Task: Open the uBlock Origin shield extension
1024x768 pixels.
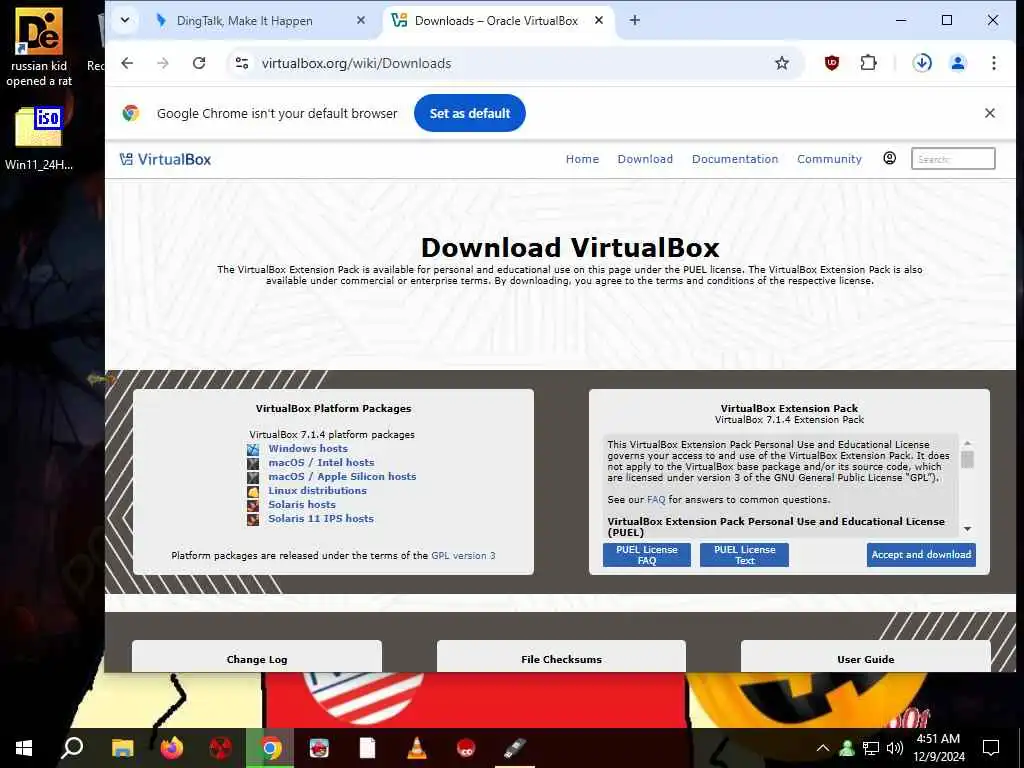Action: [831, 63]
